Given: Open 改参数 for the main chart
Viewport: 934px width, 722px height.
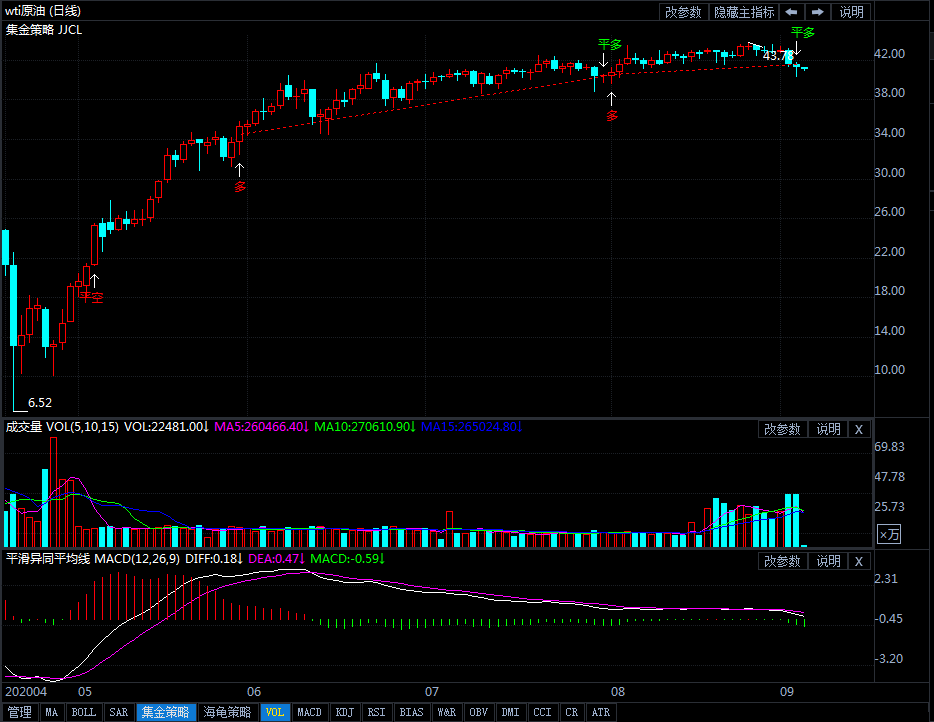Looking at the screenshot, I should (x=683, y=12).
